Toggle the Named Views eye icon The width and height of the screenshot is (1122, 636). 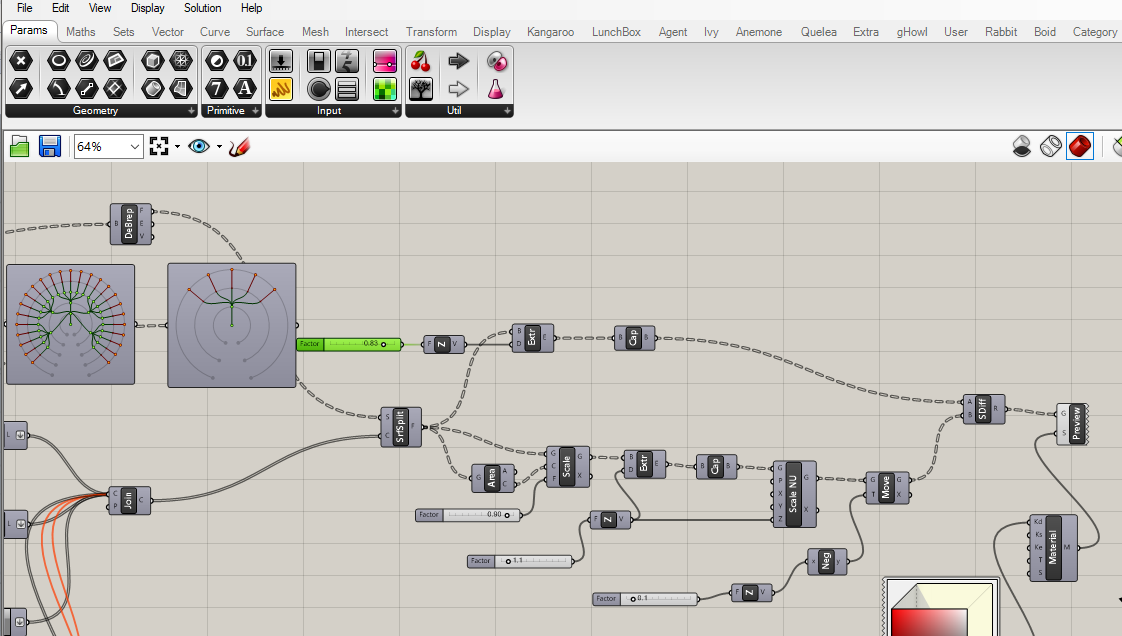[x=199, y=147]
